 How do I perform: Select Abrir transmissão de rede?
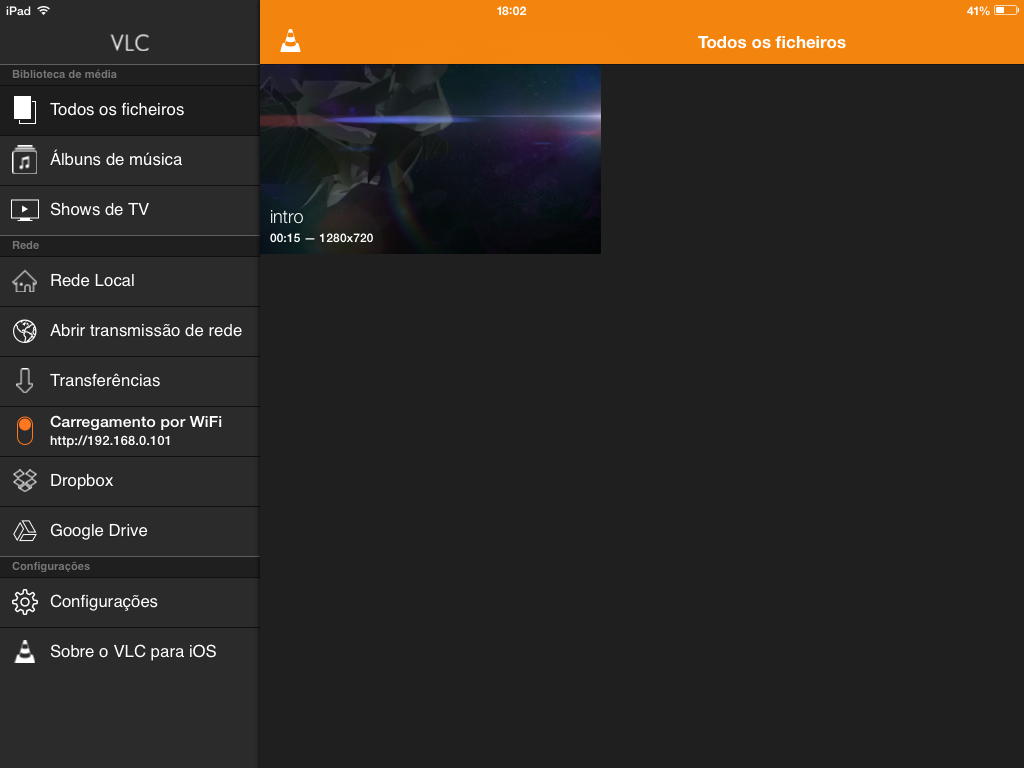(129, 331)
